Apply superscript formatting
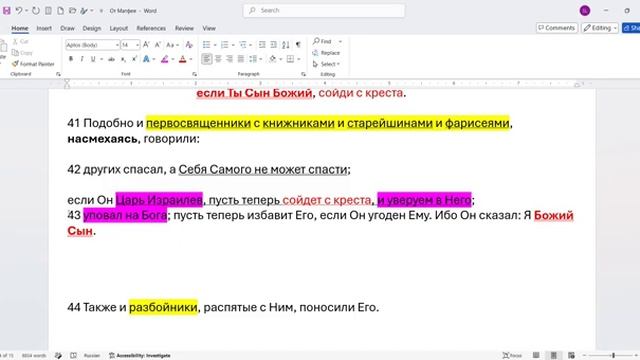The width and height of the screenshot is (640, 360). click(134, 59)
